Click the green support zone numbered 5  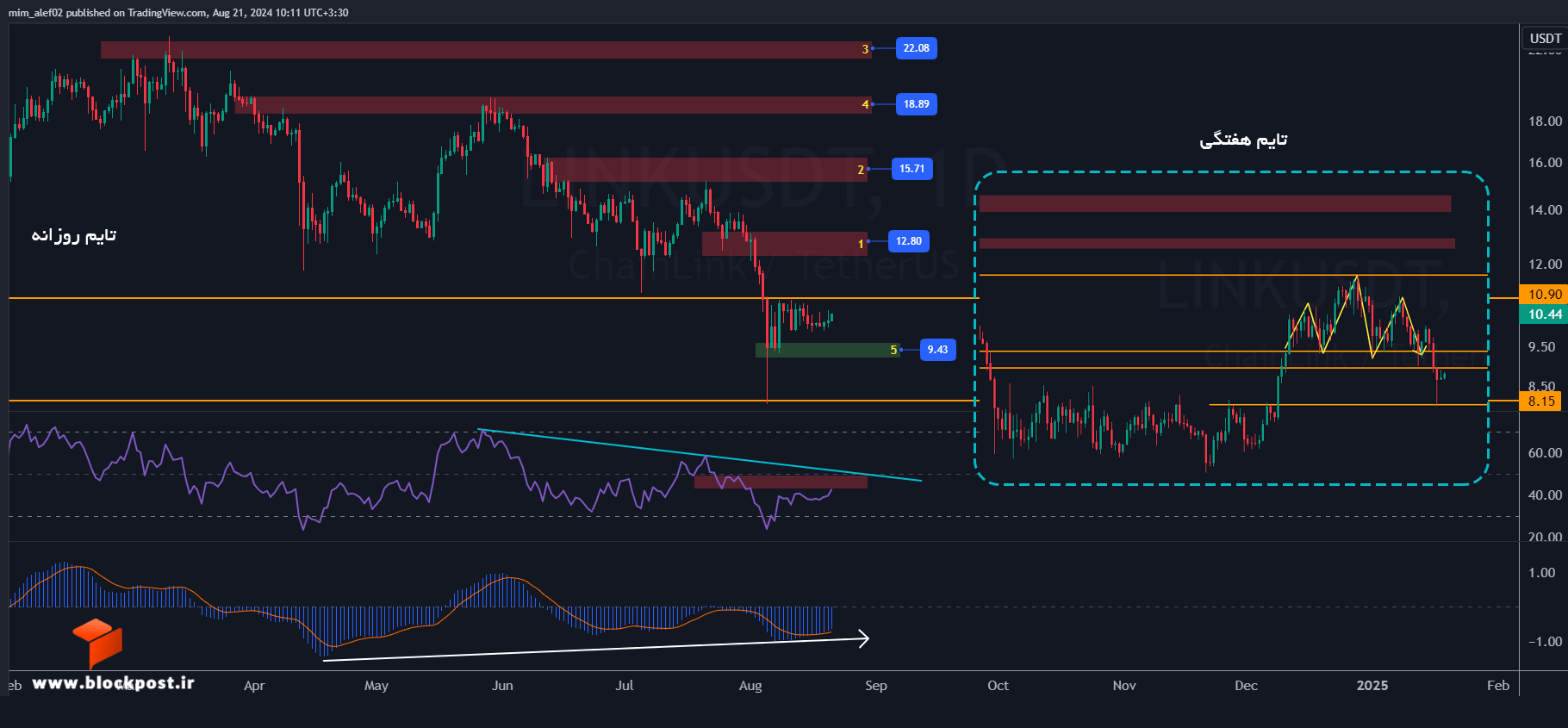pyautogui.click(x=827, y=350)
